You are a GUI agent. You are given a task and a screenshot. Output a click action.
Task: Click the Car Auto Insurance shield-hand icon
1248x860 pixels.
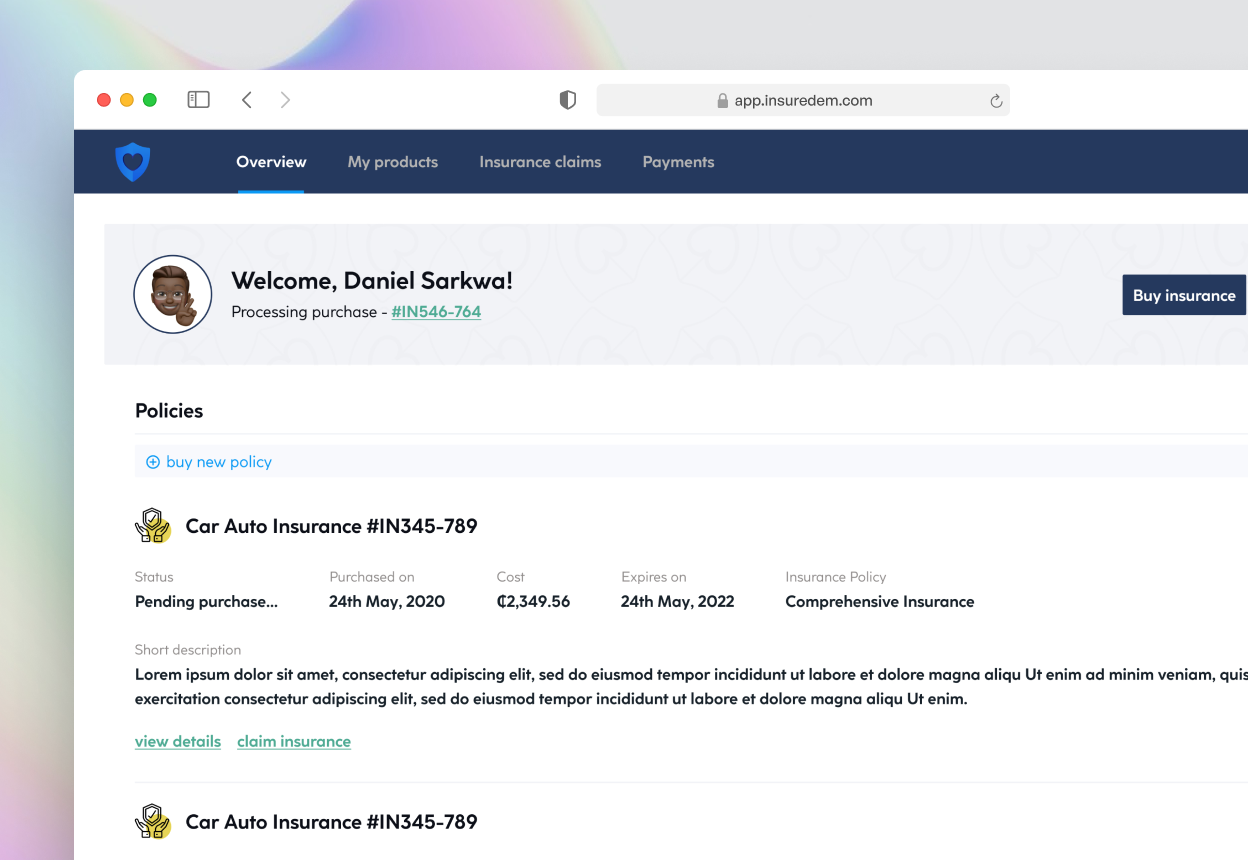tap(153, 525)
